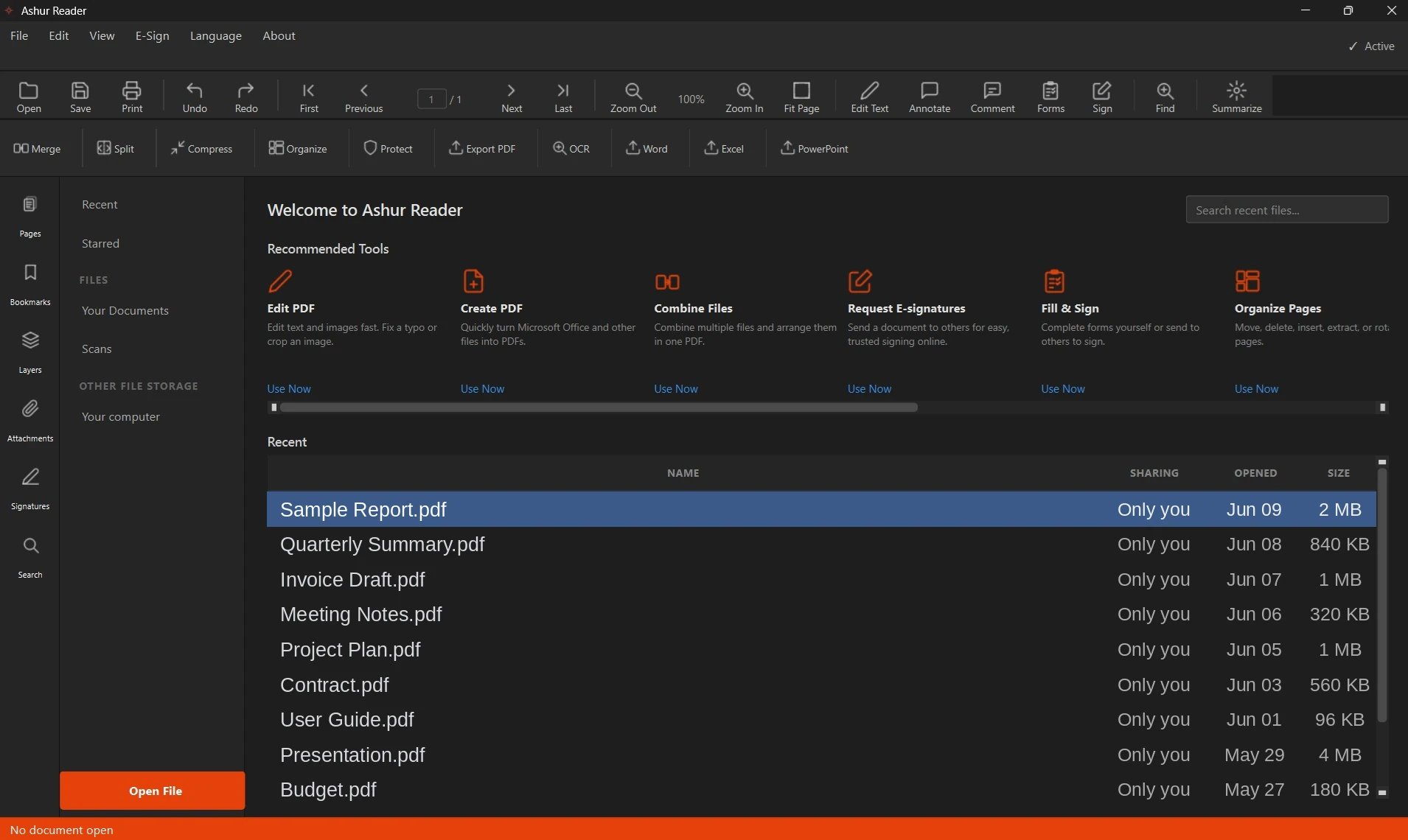Open the Search side panel
This screenshot has height=840, width=1408.
(30, 558)
